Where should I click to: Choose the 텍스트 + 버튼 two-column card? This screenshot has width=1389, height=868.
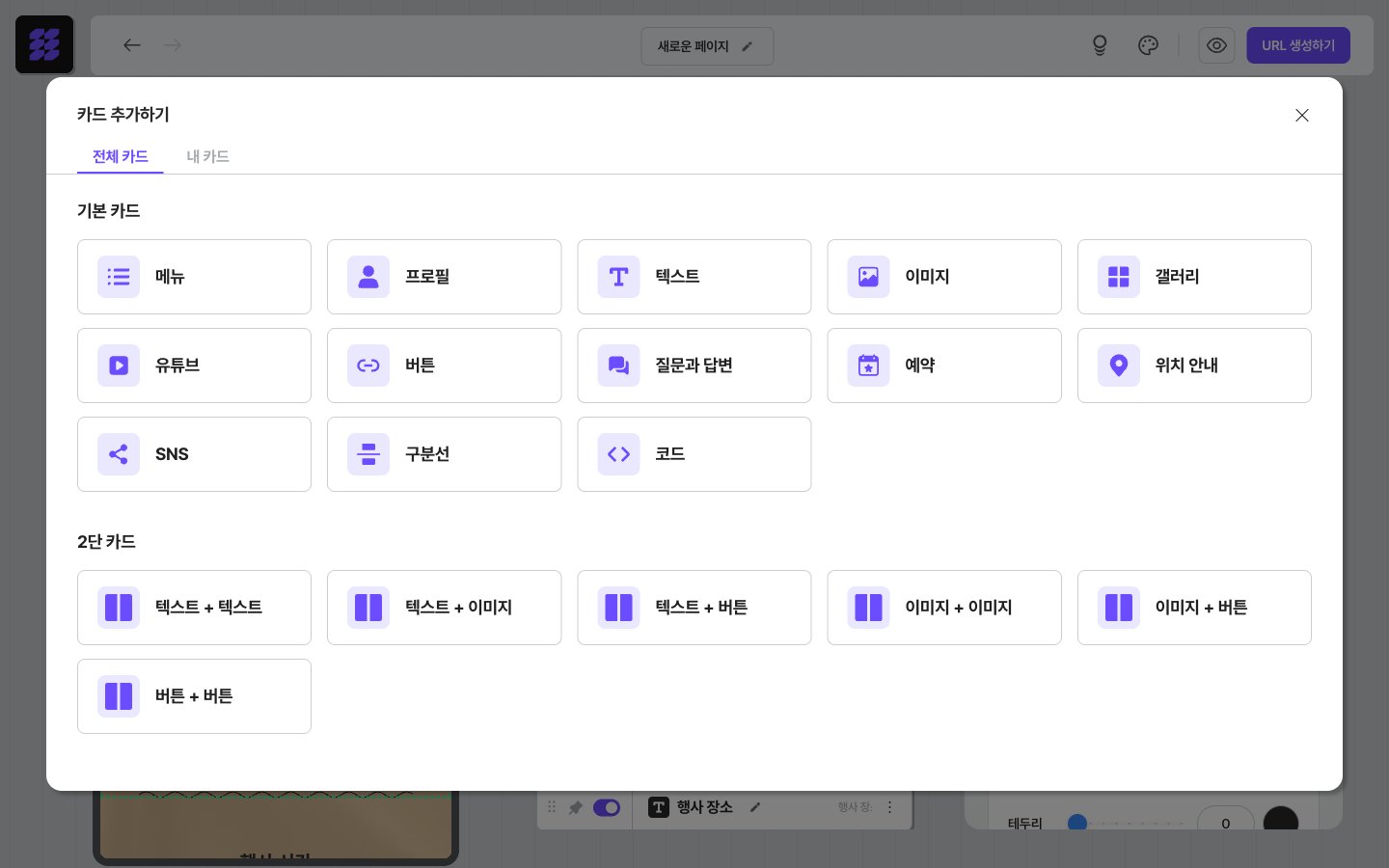click(x=694, y=608)
